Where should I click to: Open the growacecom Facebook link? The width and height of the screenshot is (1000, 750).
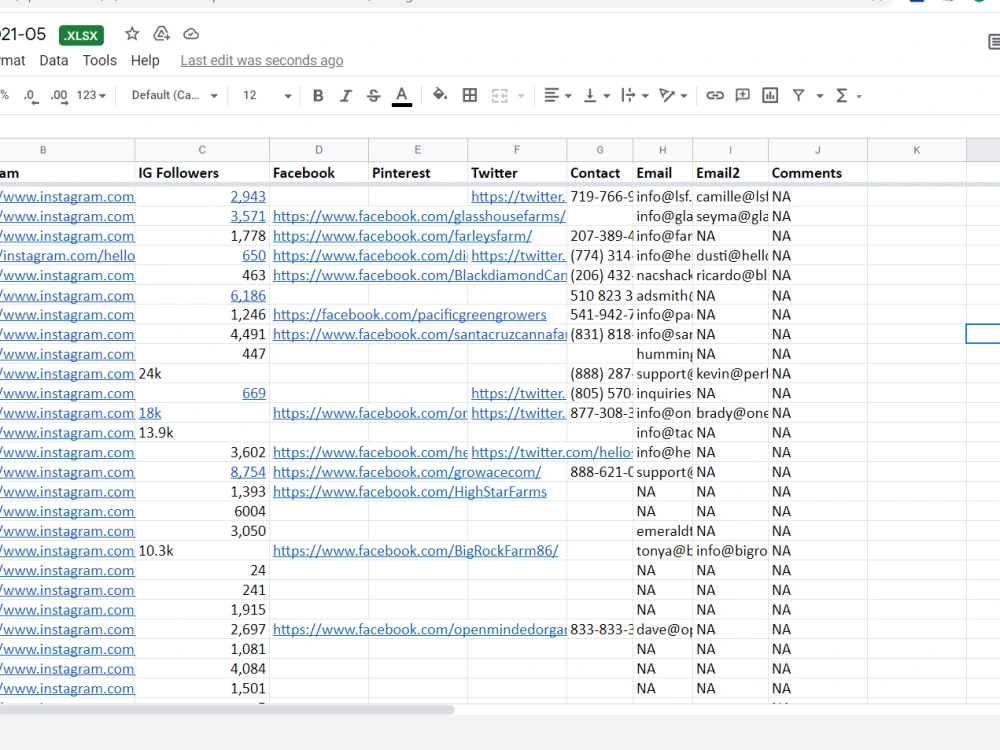tap(407, 472)
